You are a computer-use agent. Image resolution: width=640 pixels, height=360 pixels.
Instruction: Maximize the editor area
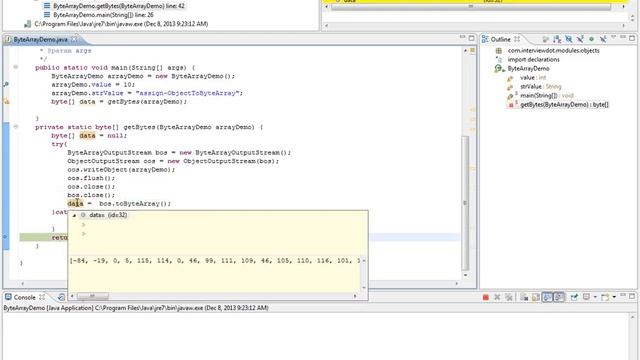[x=471, y=38]
